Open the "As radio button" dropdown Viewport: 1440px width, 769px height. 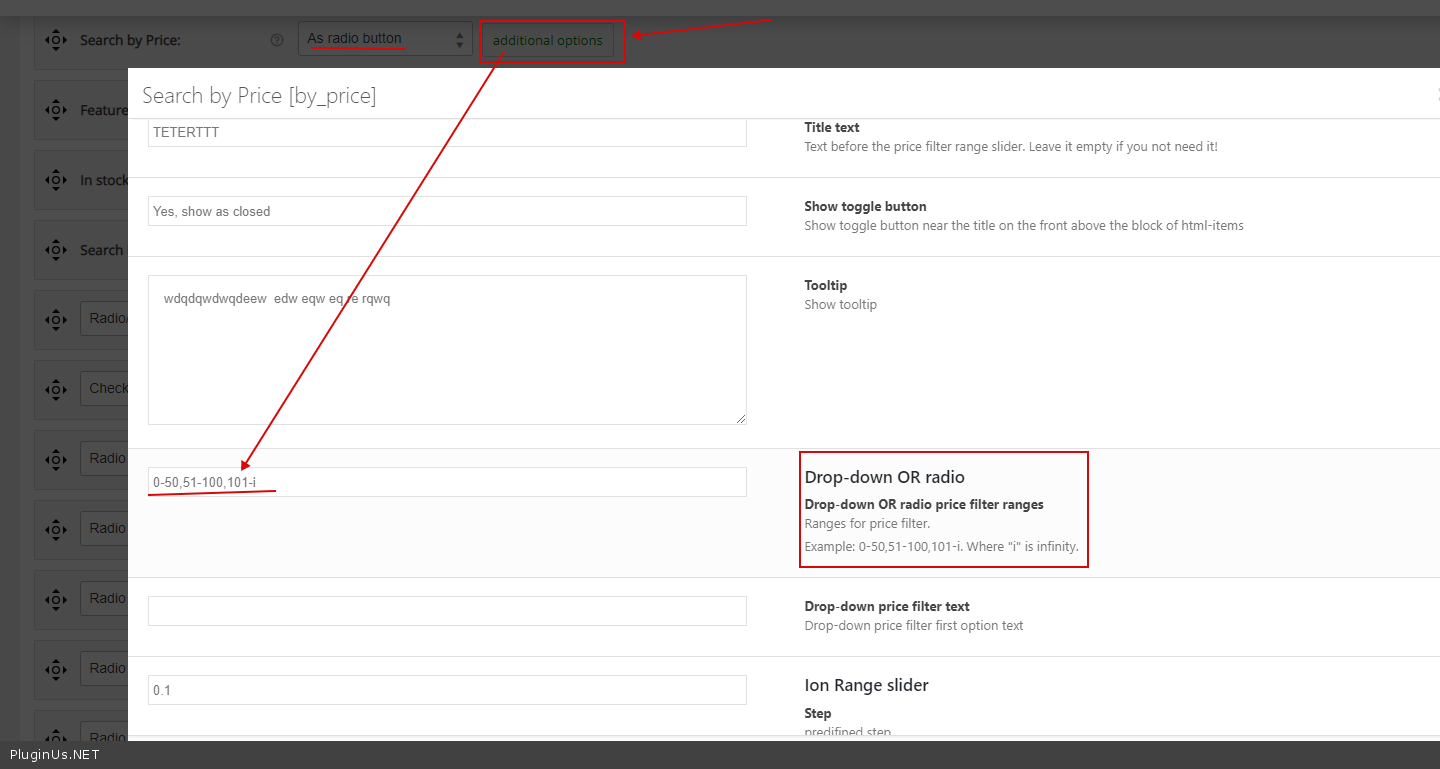point(385,40)
